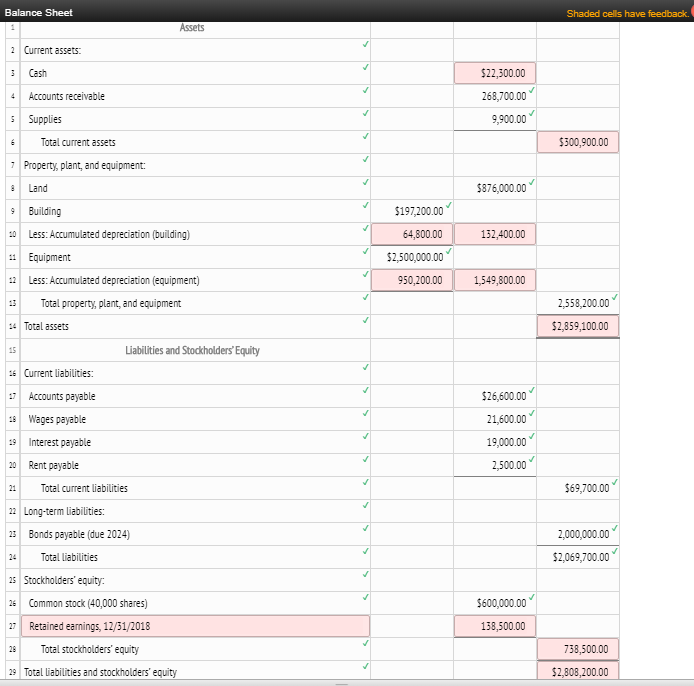Click the Accounts receivable label cell
Viewport: 694px width, 686px height.
[195, 96]
